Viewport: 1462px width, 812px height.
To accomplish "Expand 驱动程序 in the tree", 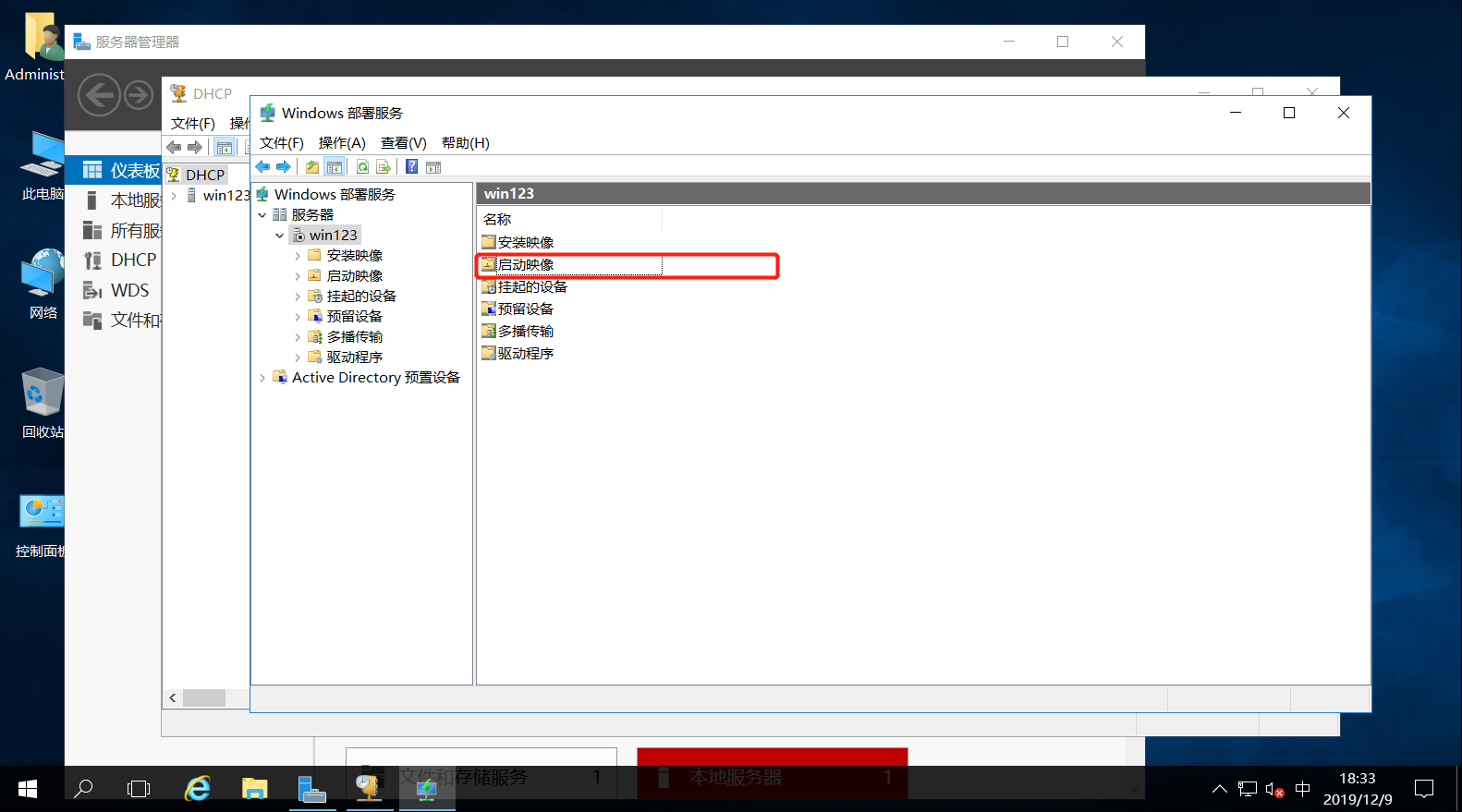I will (298, 358).
